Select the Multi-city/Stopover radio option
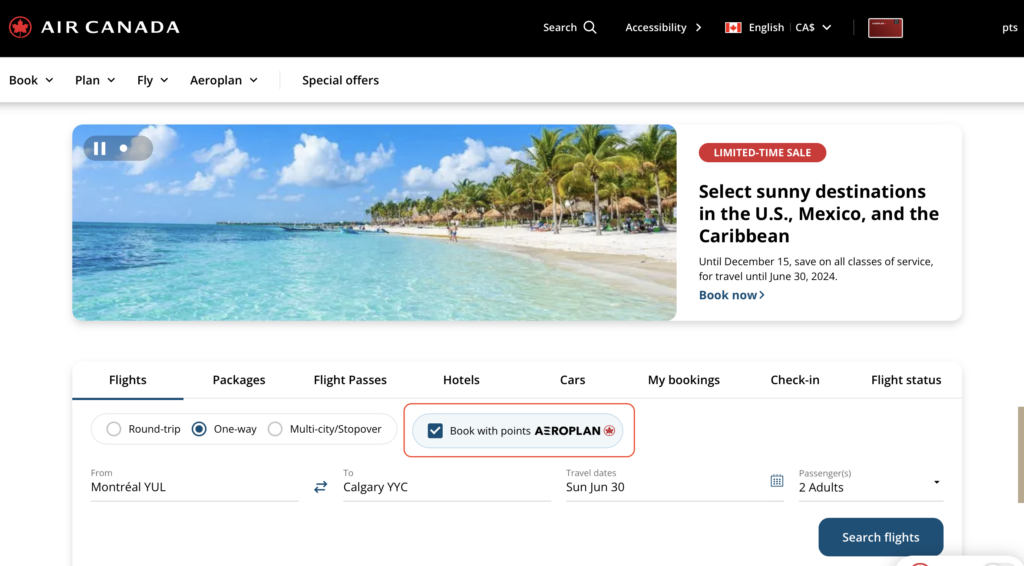 pyautogui.click(x=275, y=429)
